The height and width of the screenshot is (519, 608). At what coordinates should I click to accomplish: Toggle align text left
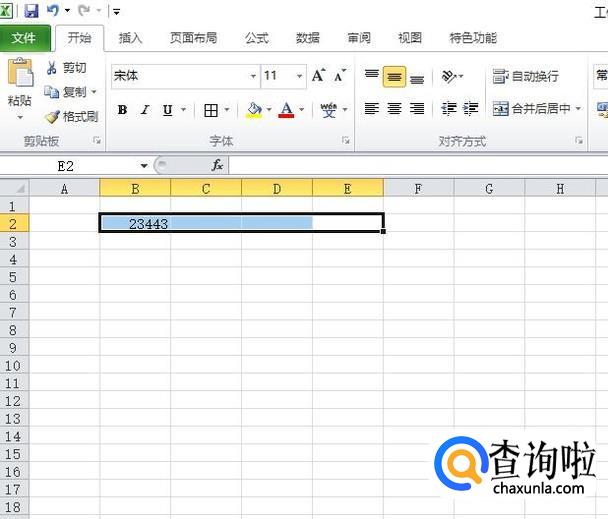(x=371, y=109)
